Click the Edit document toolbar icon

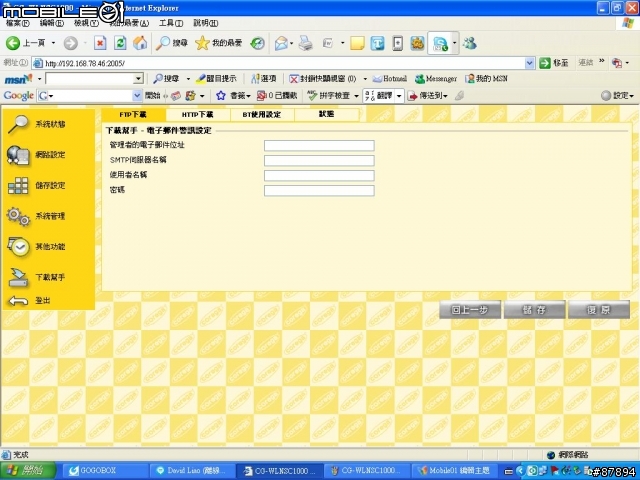tap(328, 43)
